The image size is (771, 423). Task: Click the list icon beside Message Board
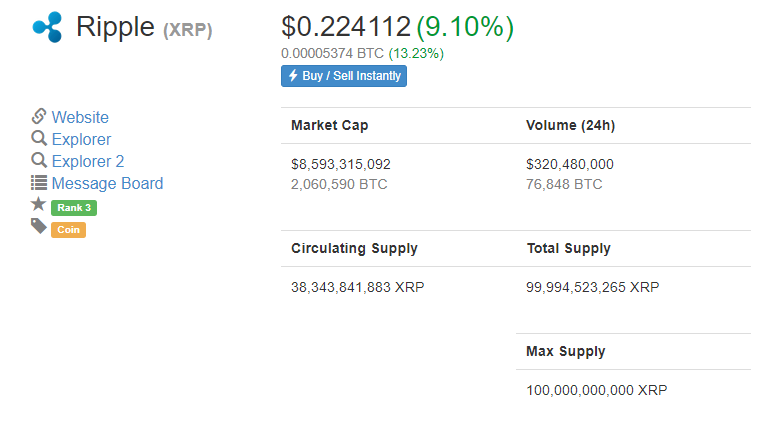tap(39, 182)
